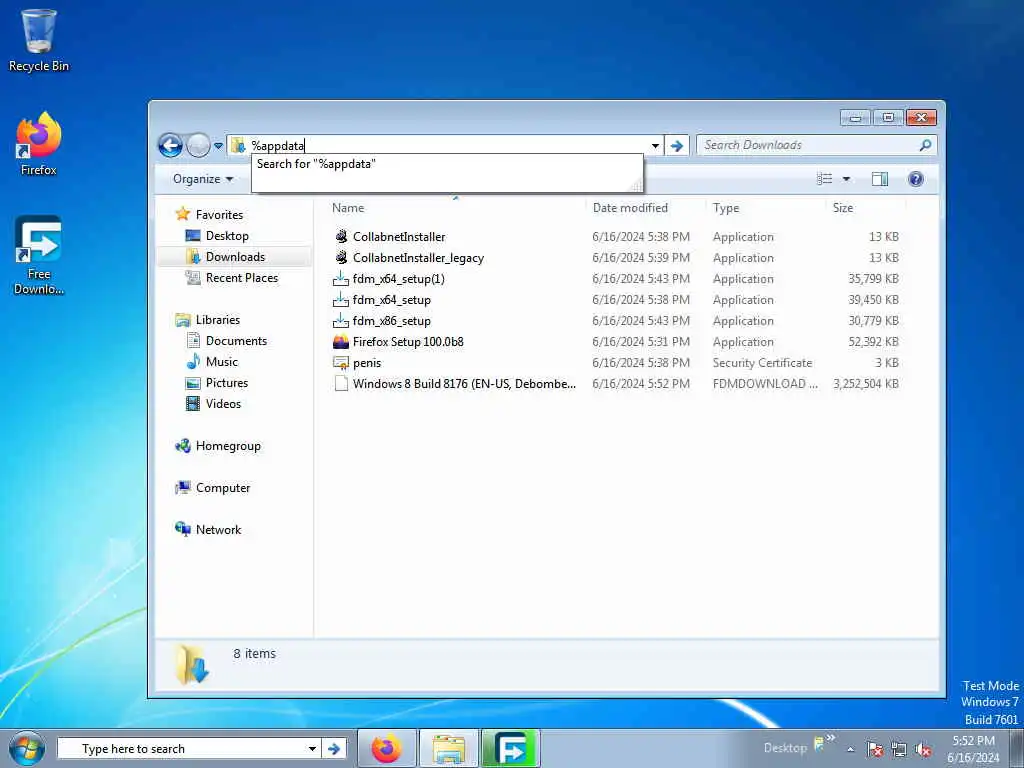
Task: Click the taskbar search go arrow
Action: (334, 748)
